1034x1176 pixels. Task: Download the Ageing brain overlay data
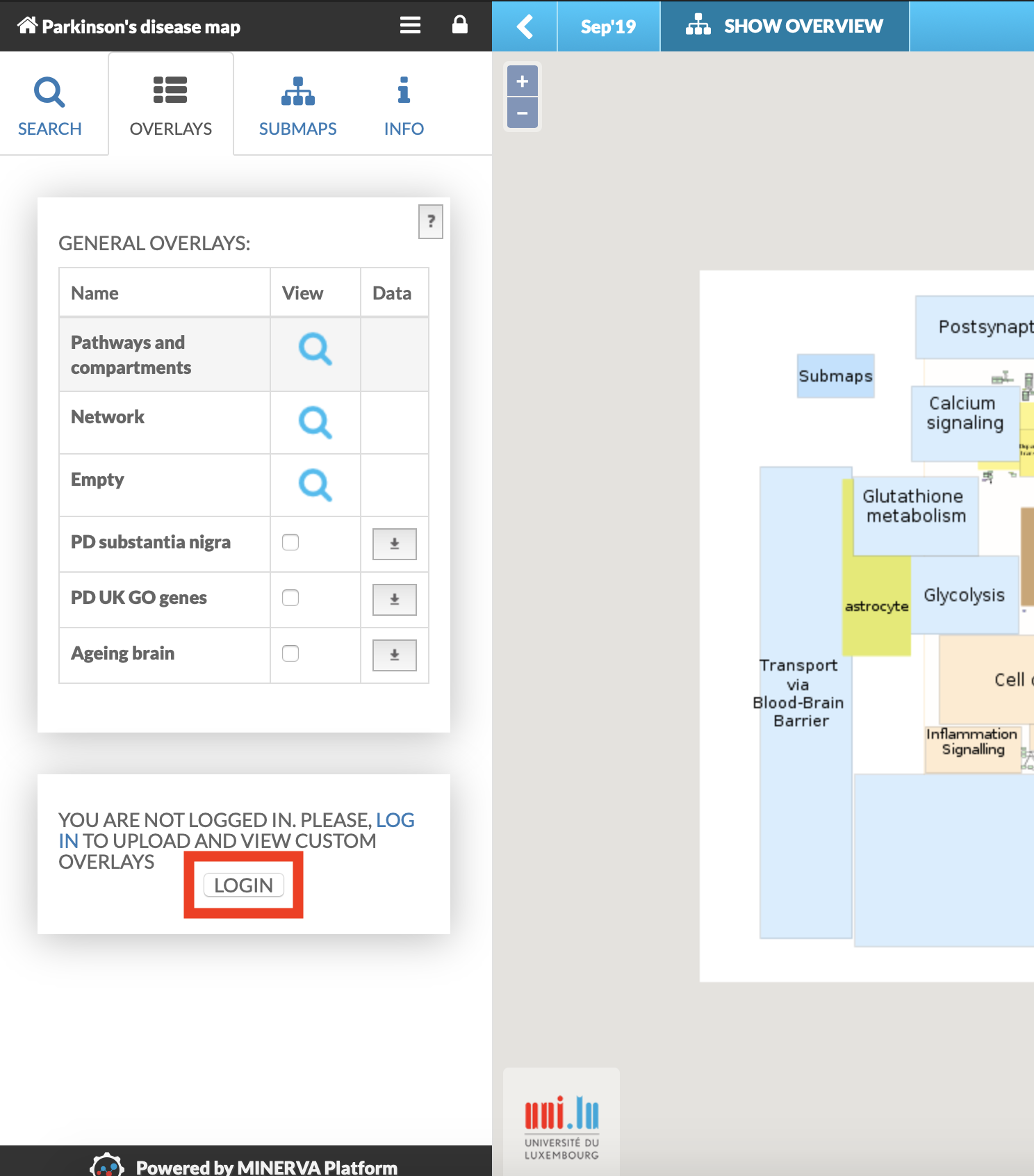tap(394, 655)
